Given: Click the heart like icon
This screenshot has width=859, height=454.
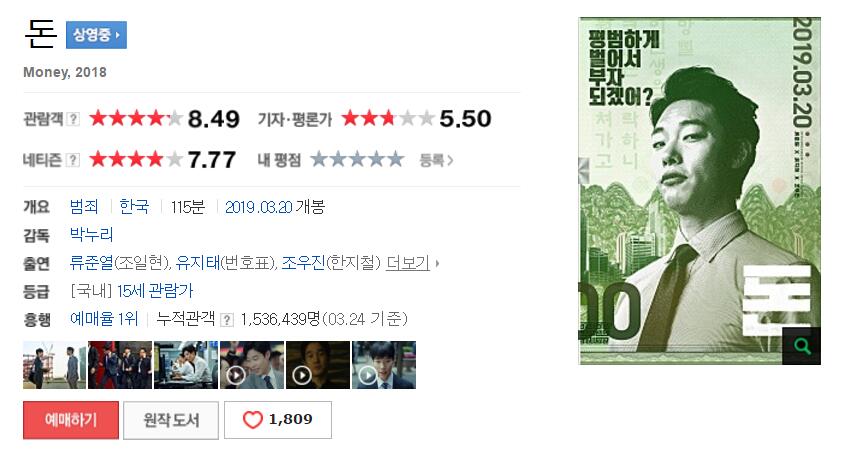Looking at the screenshot, I should [x=253, y=420].
